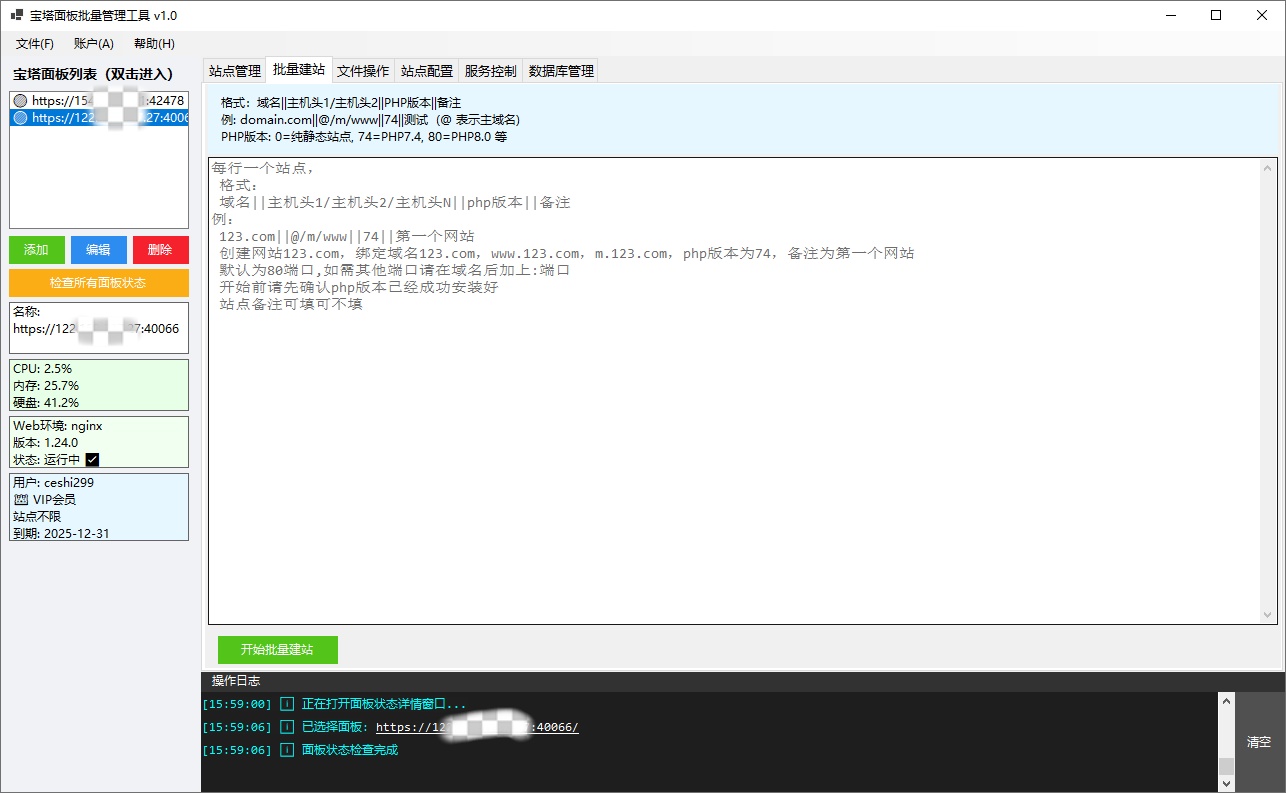Click inside the batch site input text area

click(735, 450)
